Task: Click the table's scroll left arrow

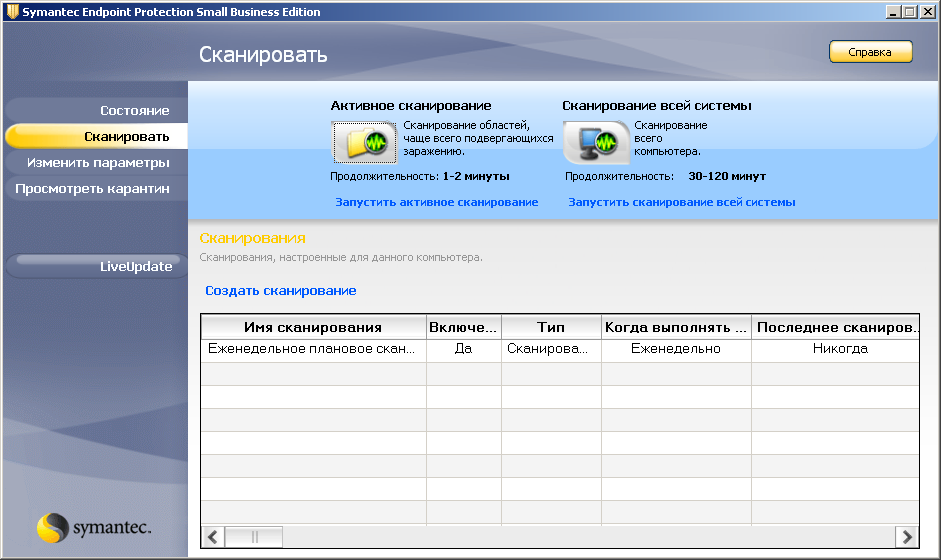Action: [x=213, y=537]
